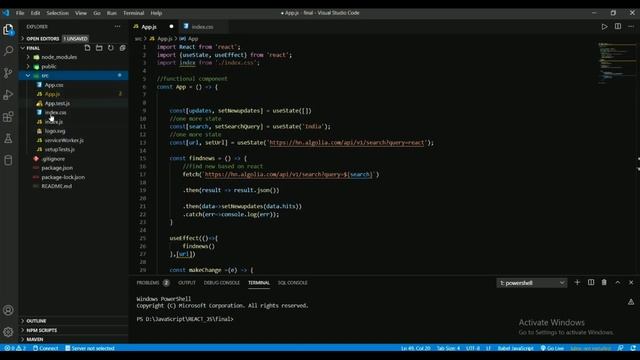The width and height of the screenshot is (640, 360).
Task: Open the Terminal menu
Action: [x=134, y=13]
